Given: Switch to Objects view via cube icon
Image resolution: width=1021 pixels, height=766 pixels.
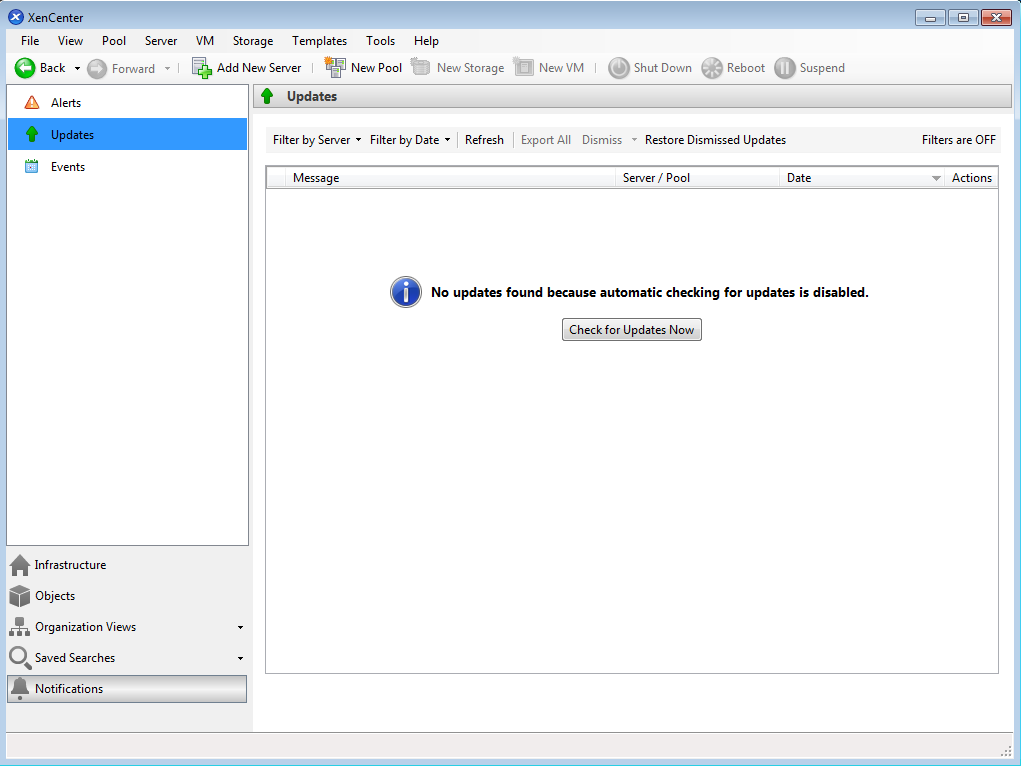Looking at the screenshot, I should pyautogui.click(x=20, y=596).
